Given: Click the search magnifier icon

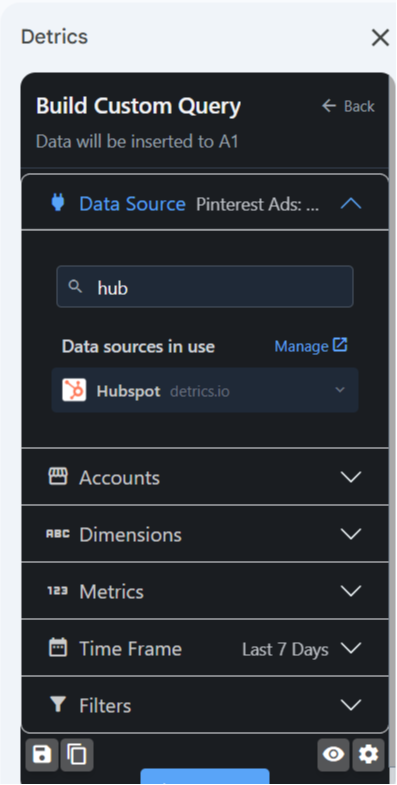Looking at the screenshot, I should click(x=75, y=286).
